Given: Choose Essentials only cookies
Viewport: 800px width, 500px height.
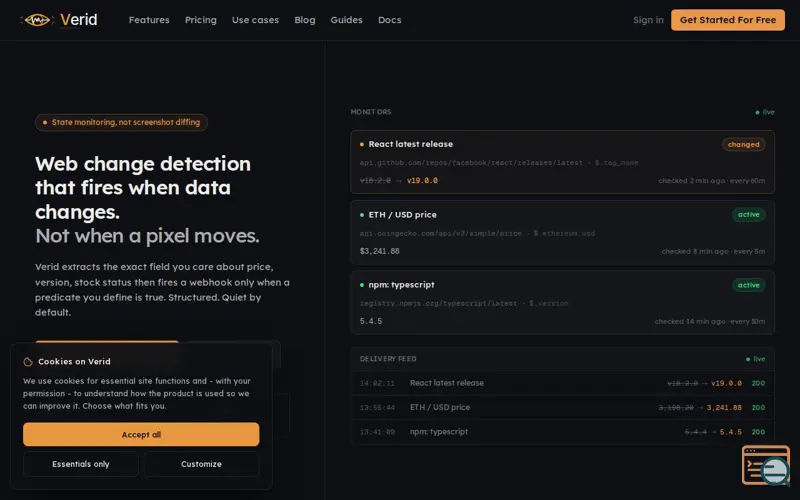Looking at the screenshot, I should coord(81,464).
